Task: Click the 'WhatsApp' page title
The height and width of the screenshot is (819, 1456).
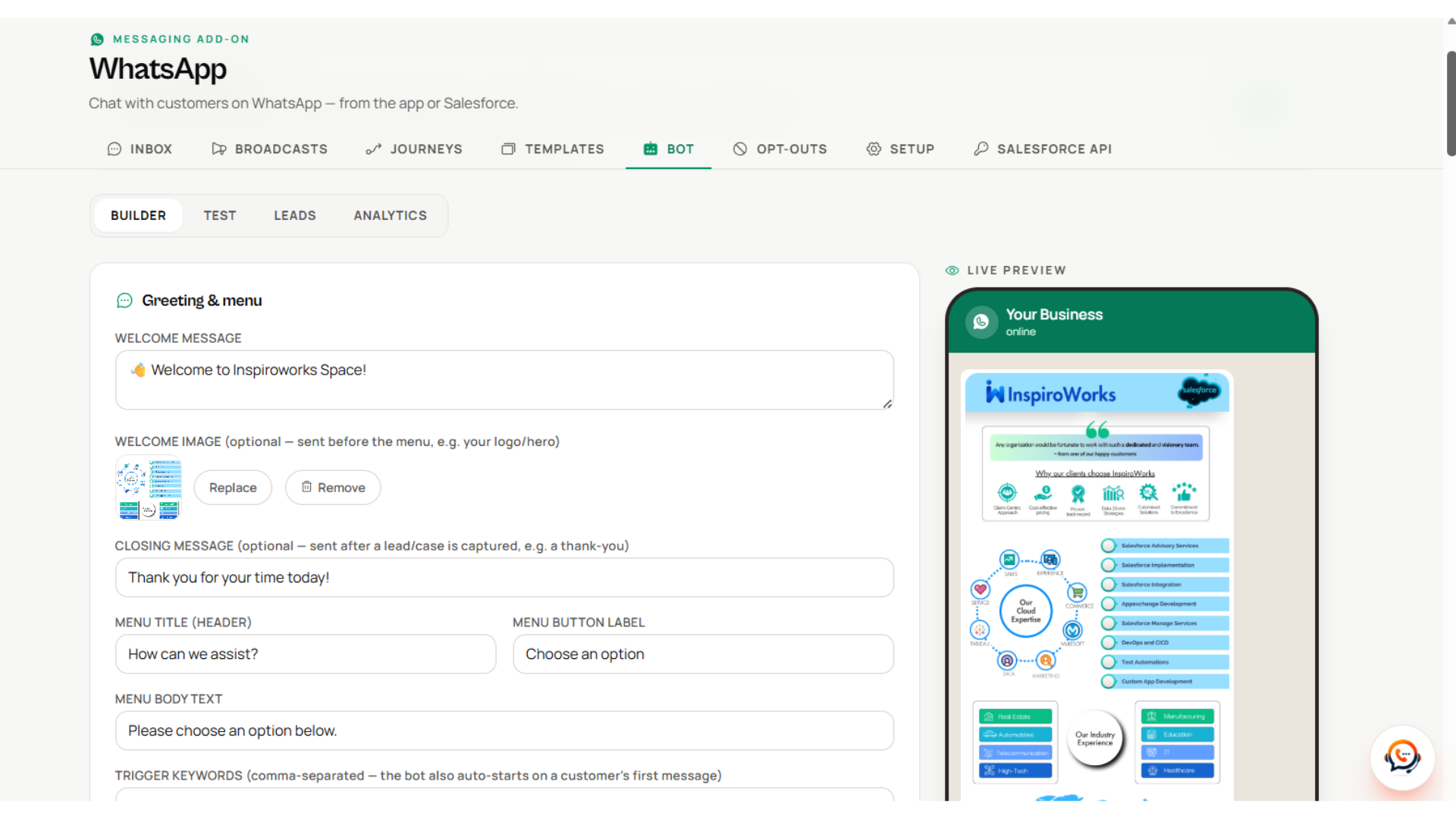Action: tap(158, 69)
